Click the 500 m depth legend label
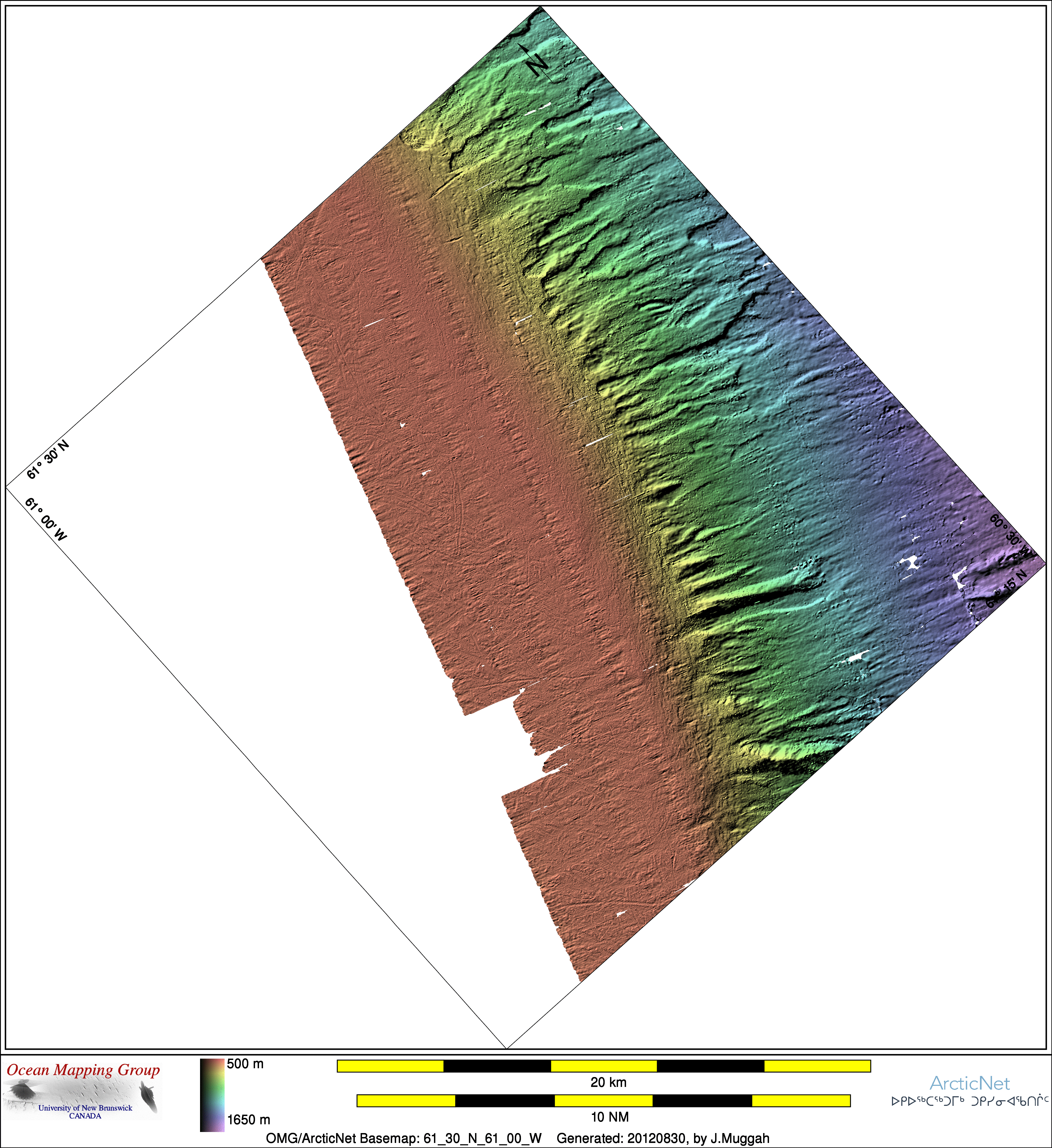Image resolution: width=1052 pixels, height=1148 pixels. (x=245, y=1064)
